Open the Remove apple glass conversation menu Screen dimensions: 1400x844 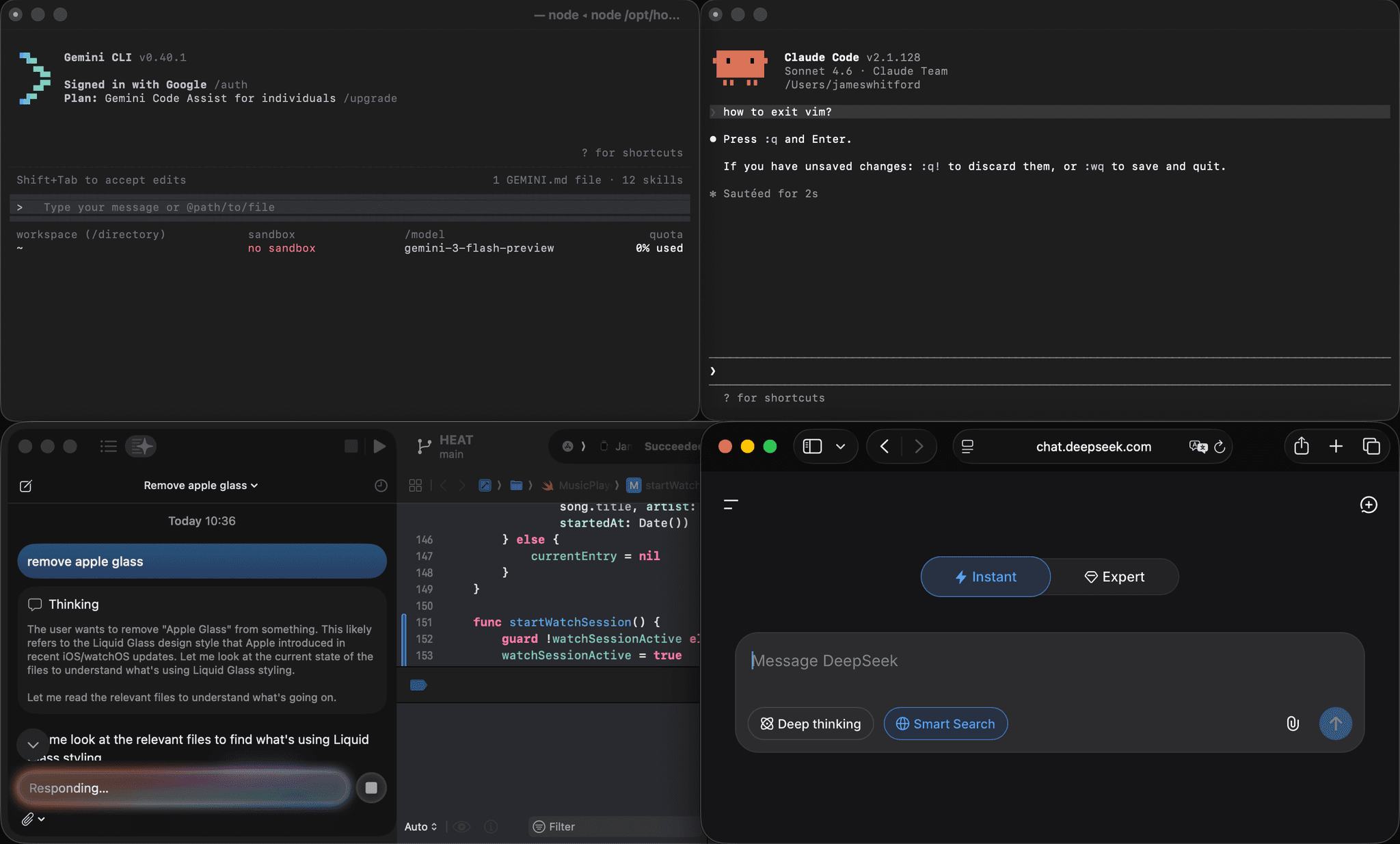click(x=201, y=486)
